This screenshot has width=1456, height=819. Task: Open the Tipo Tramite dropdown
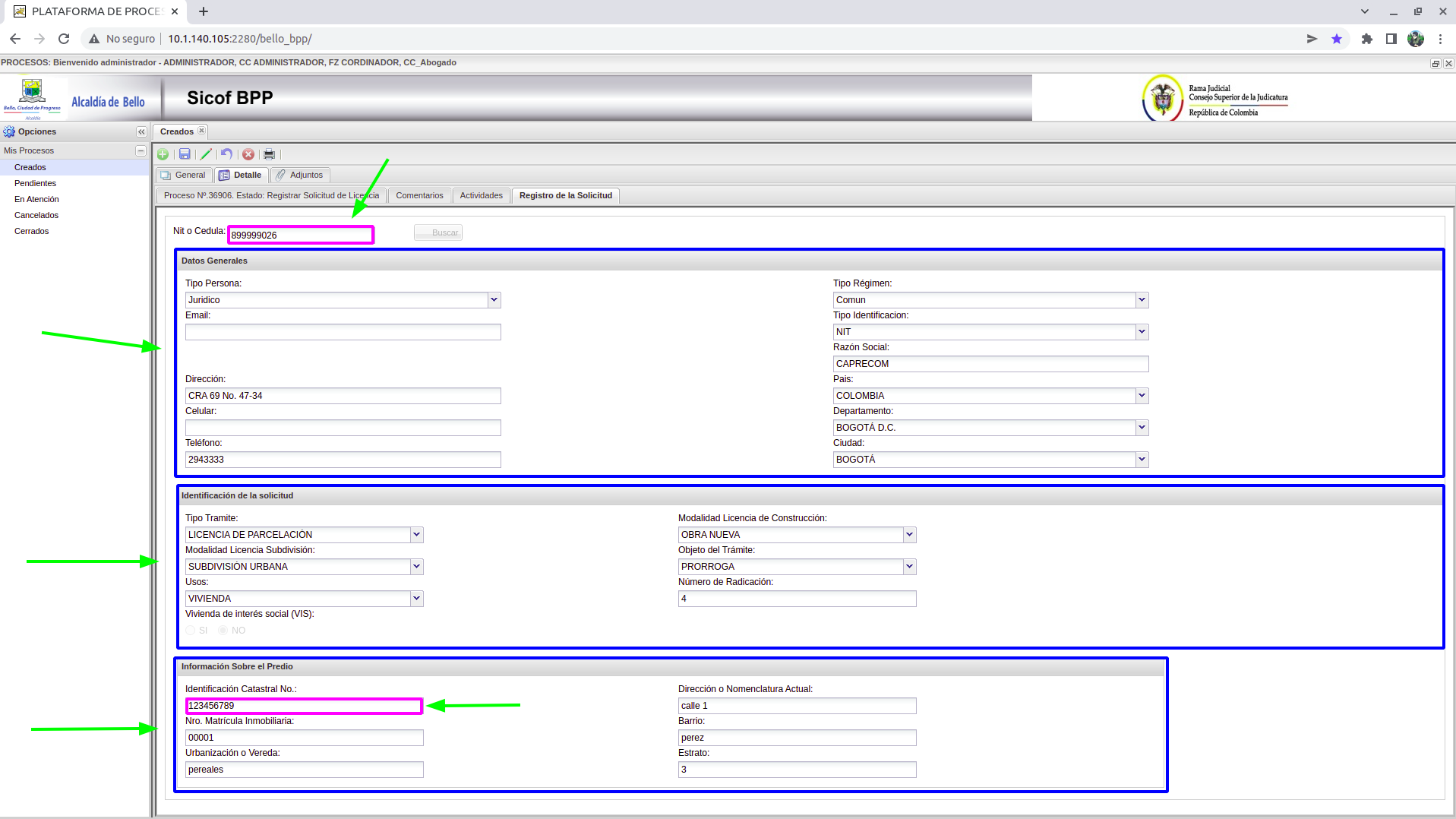click(416, 535)
